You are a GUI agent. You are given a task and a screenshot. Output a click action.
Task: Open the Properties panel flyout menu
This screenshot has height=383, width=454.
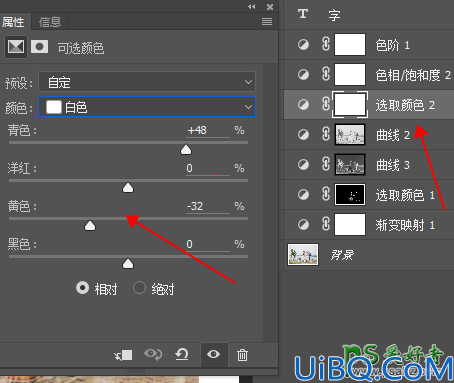coord(267,22)
